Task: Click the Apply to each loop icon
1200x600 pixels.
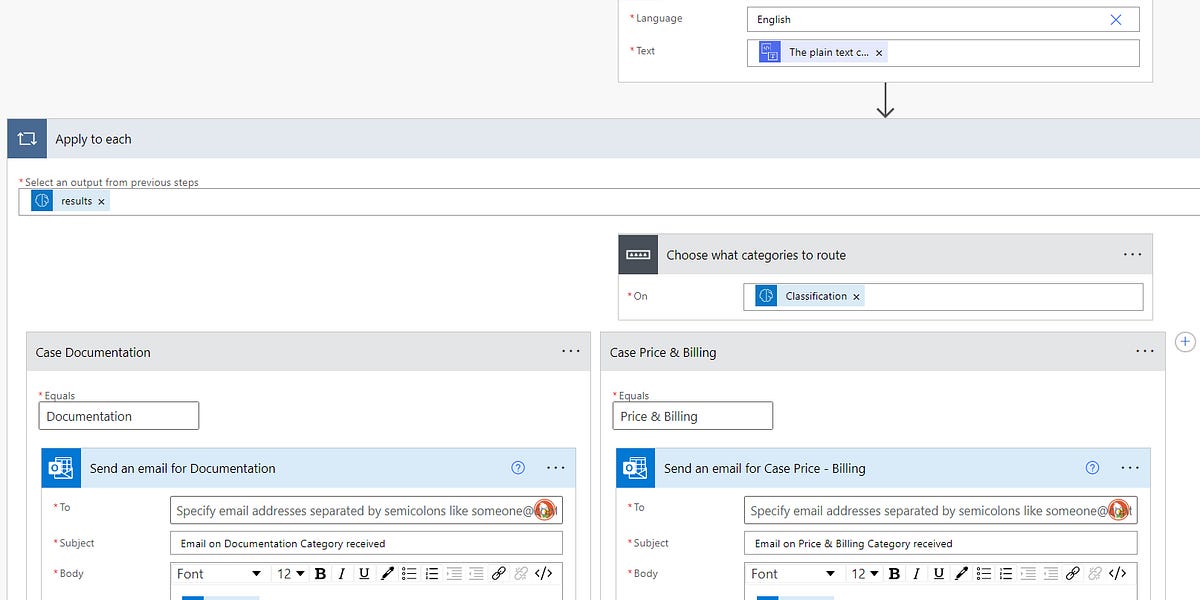Action: [x=26, y=138]
